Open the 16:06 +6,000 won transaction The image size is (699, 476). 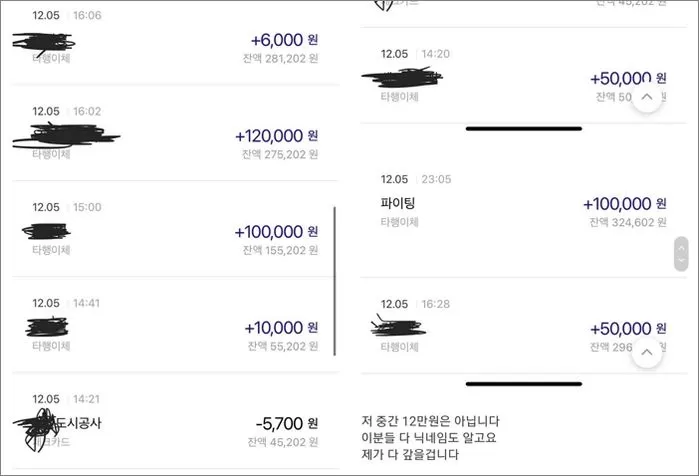point(175,41)
